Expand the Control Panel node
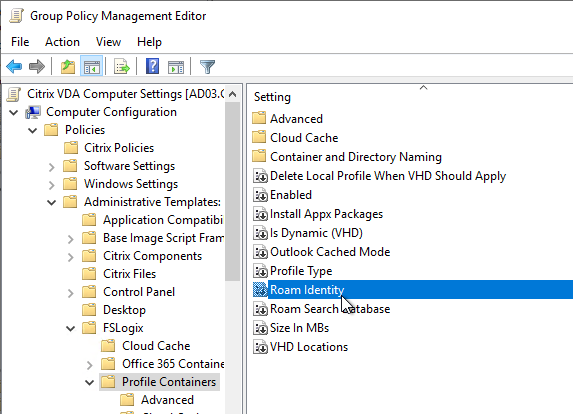The image size is (573, 414). (71, 293)
